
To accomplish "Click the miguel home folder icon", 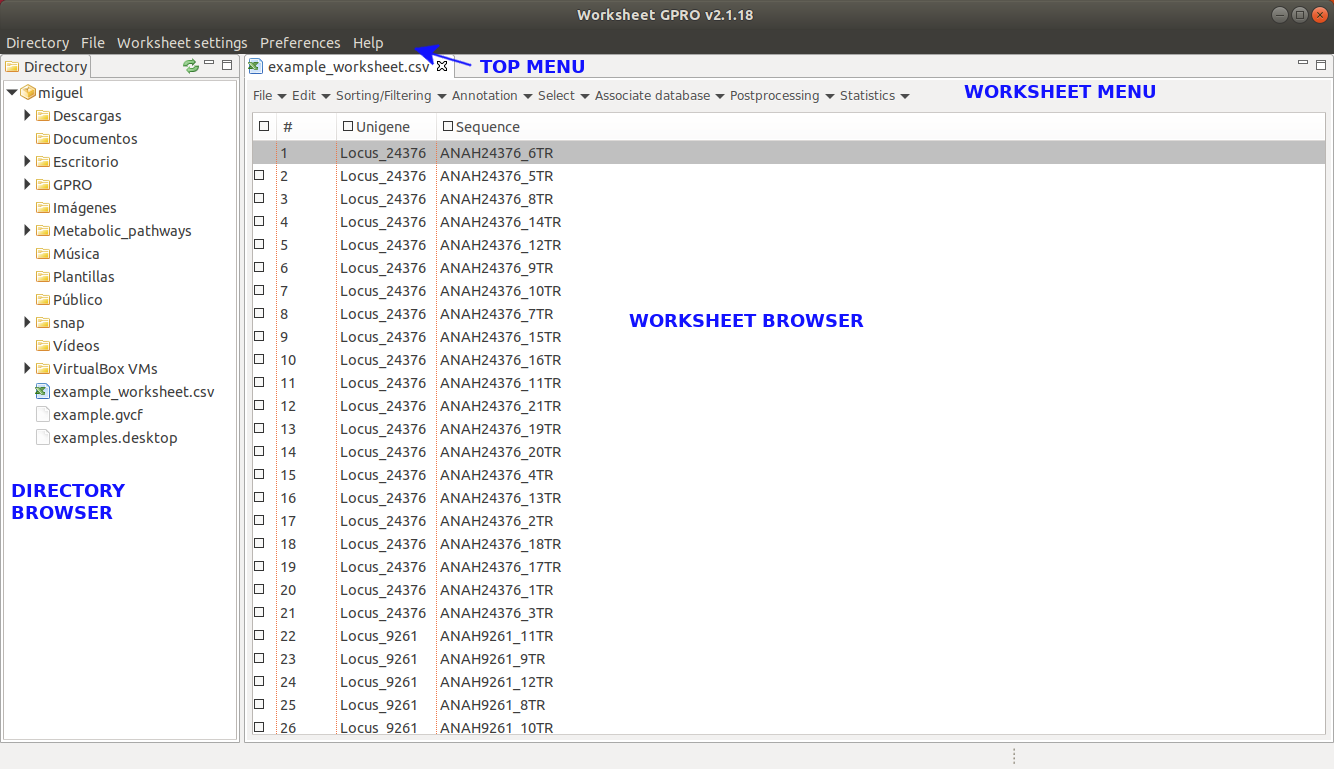I will click(28, 93).
